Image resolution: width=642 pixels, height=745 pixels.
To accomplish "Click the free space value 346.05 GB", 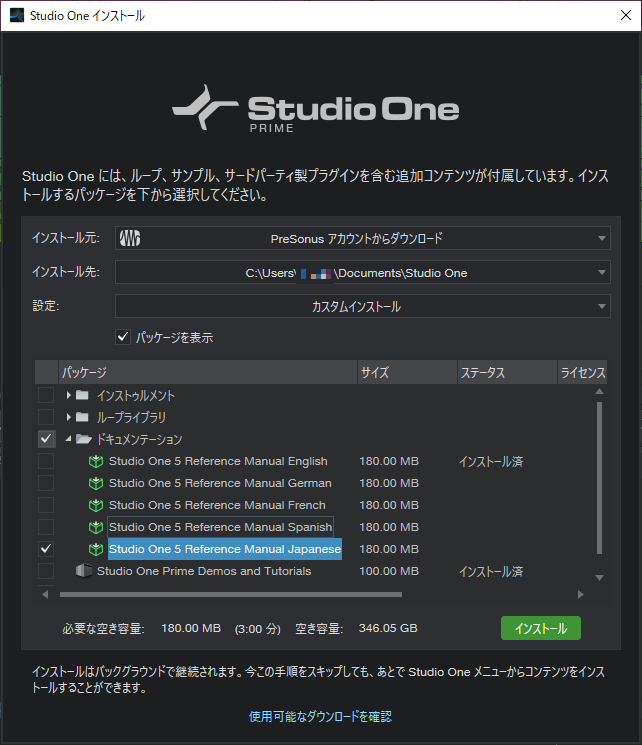I will tap(388, 628).
